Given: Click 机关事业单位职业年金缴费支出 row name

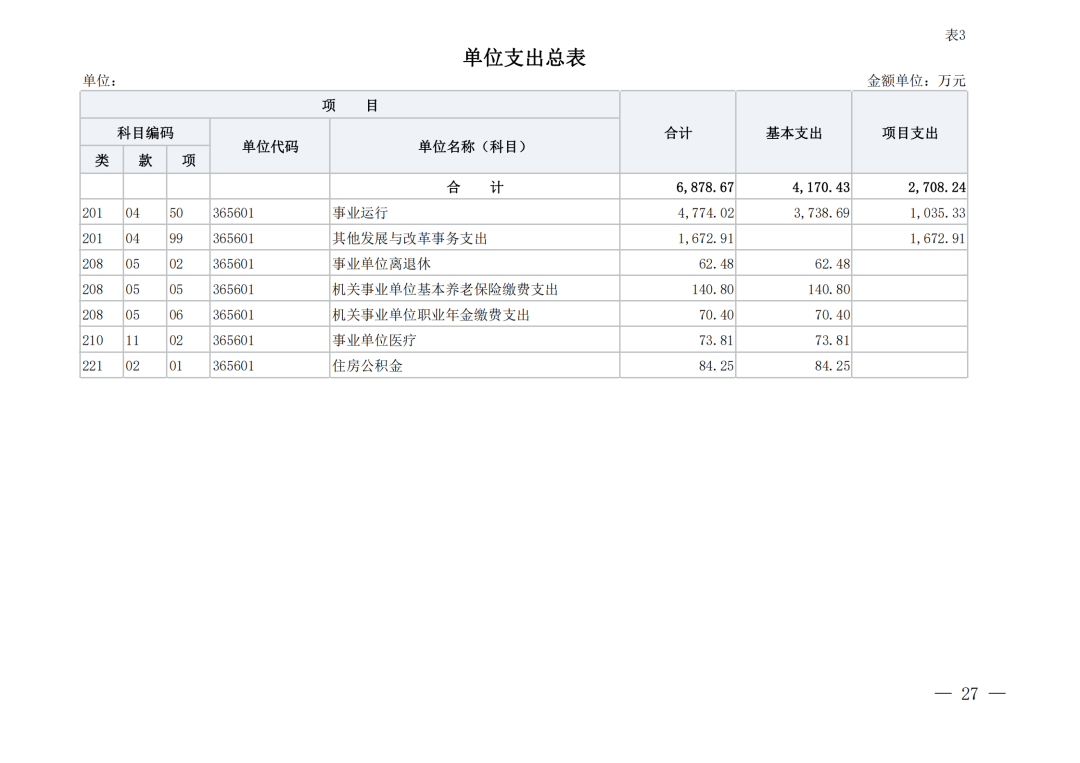Looking at the screenshot, I should click(x=431, y=315).
